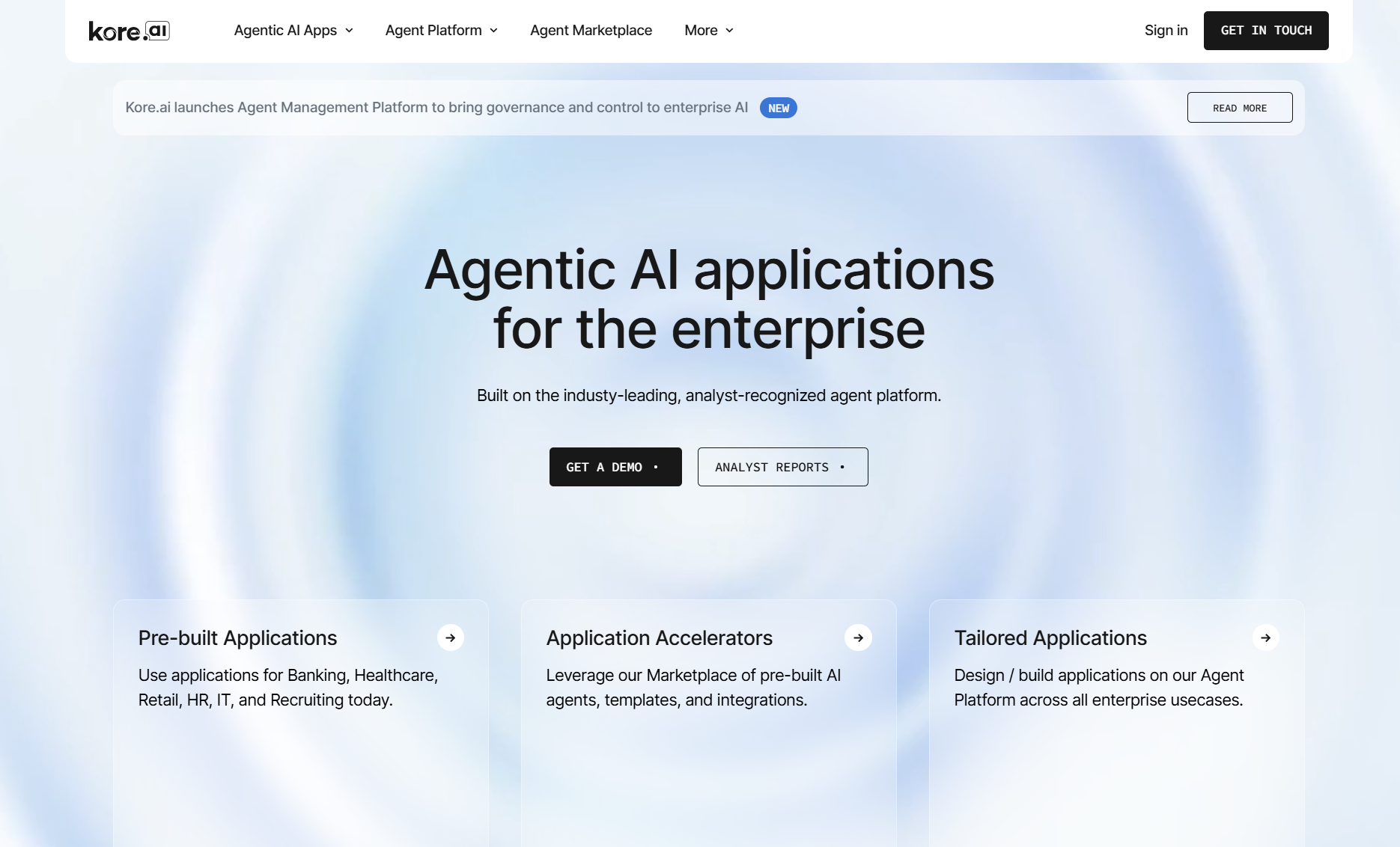Open the announcement about Agent Management Platform
Viewport: 1400px width, 847px height.
(436, 108)
